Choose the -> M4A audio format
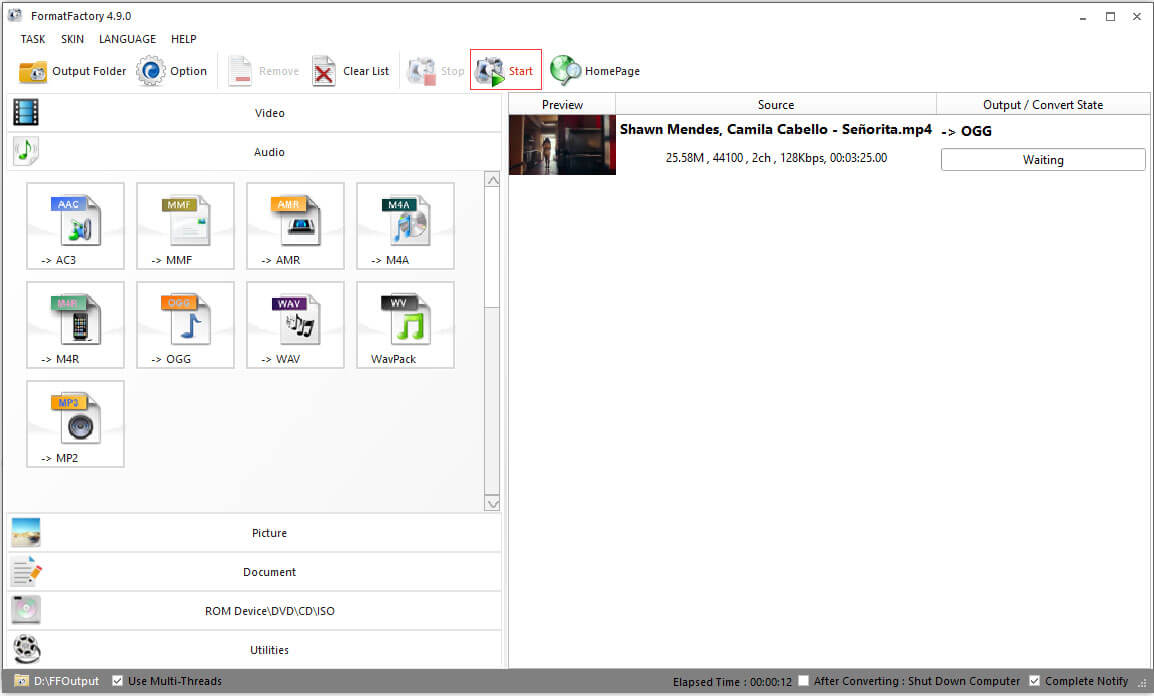Viewport: 1154px width, 696px height. (x=406, y=226)
